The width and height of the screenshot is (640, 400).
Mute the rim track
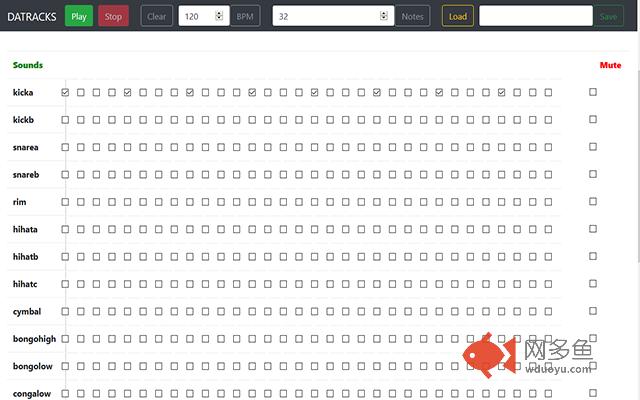point(593,202)
